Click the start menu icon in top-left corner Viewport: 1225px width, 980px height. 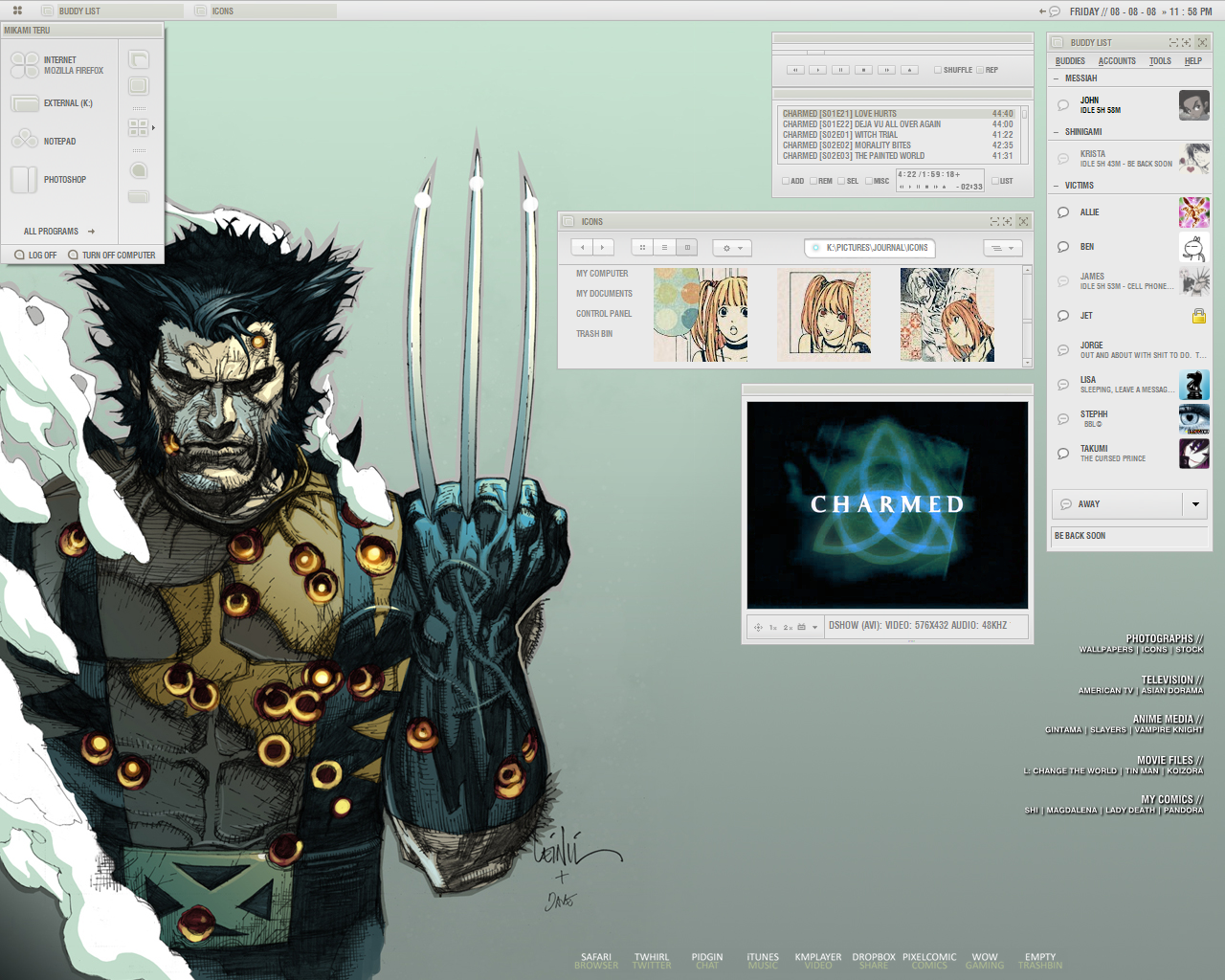pos(17,11)
